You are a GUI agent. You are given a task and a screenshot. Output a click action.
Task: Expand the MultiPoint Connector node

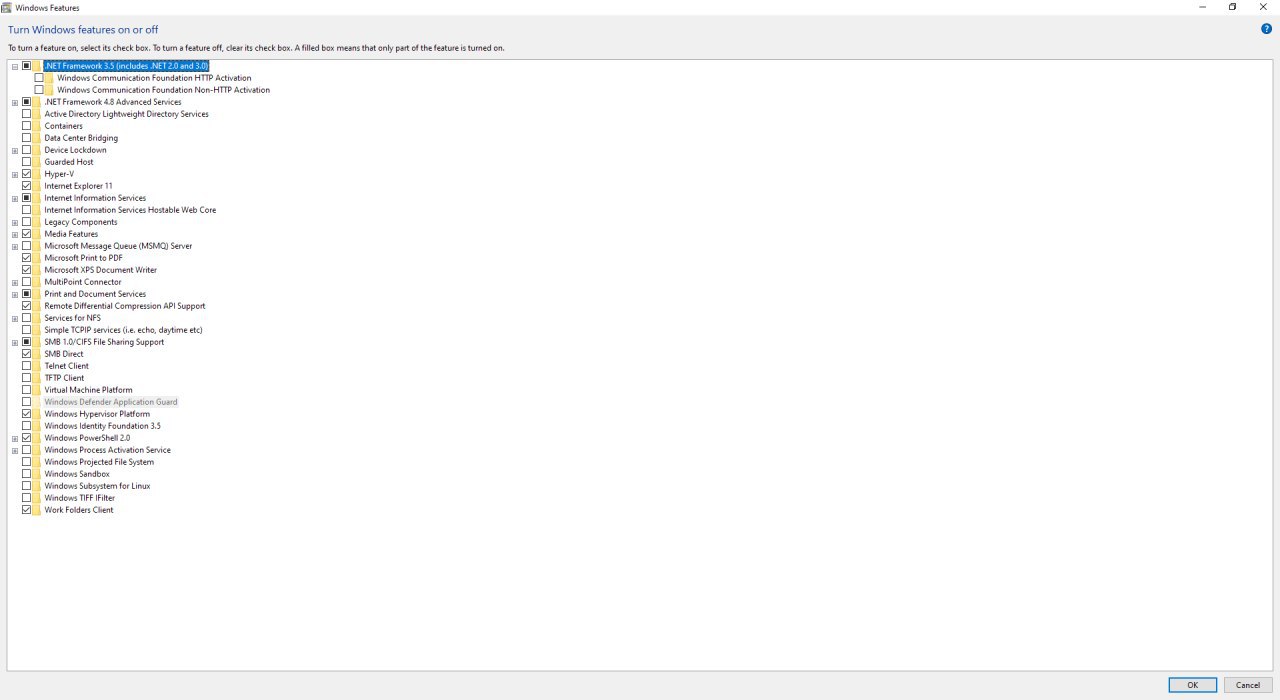[x=15, y=282]
